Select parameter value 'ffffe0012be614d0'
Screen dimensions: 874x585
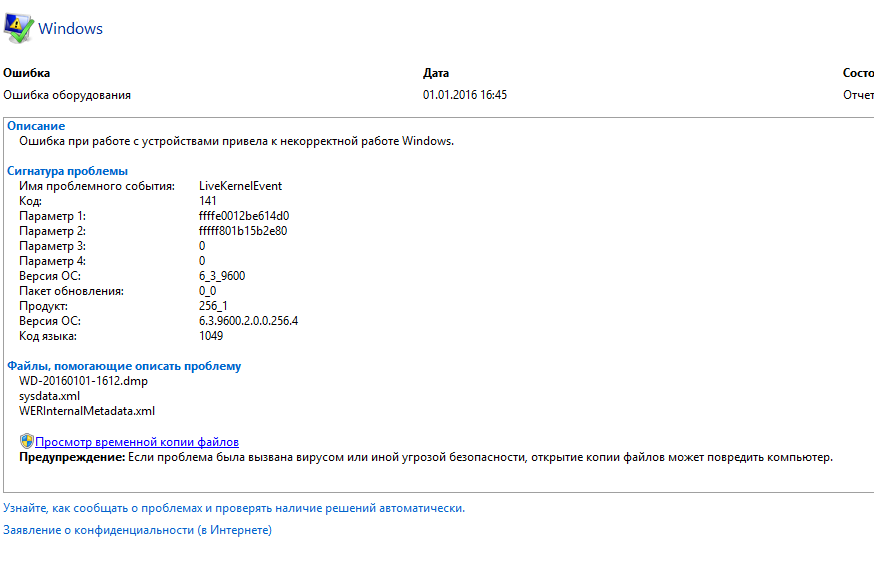(x=244, y=216)
